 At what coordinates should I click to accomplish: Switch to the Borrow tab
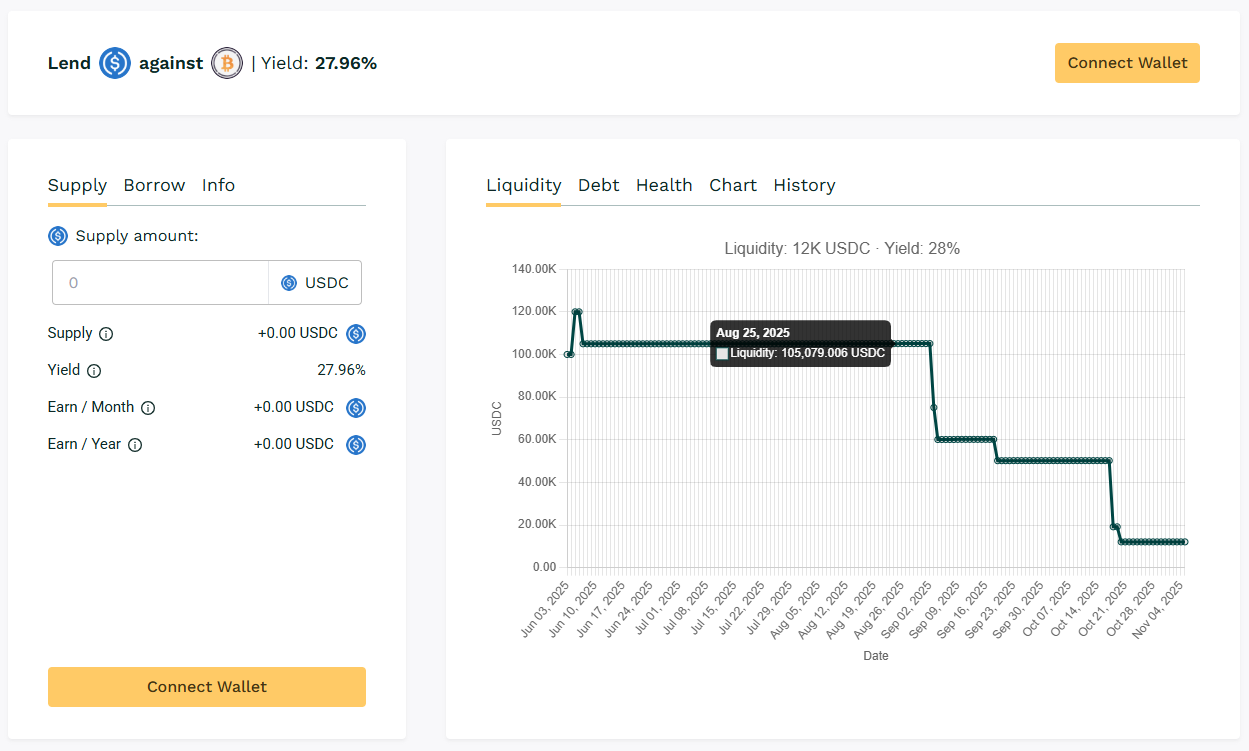pyautogui.click(x=154, y=185)
